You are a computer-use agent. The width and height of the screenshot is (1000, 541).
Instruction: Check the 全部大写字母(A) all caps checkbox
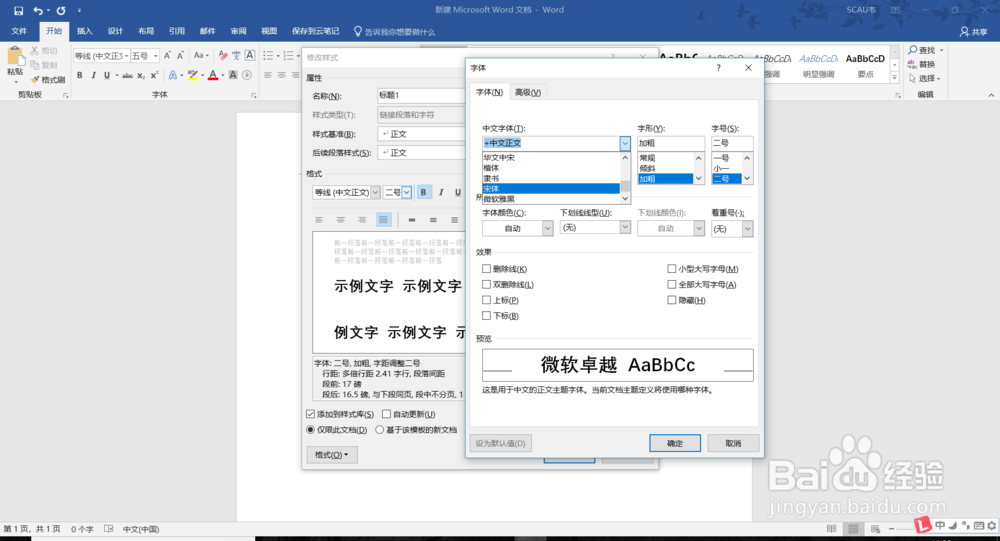672,285
